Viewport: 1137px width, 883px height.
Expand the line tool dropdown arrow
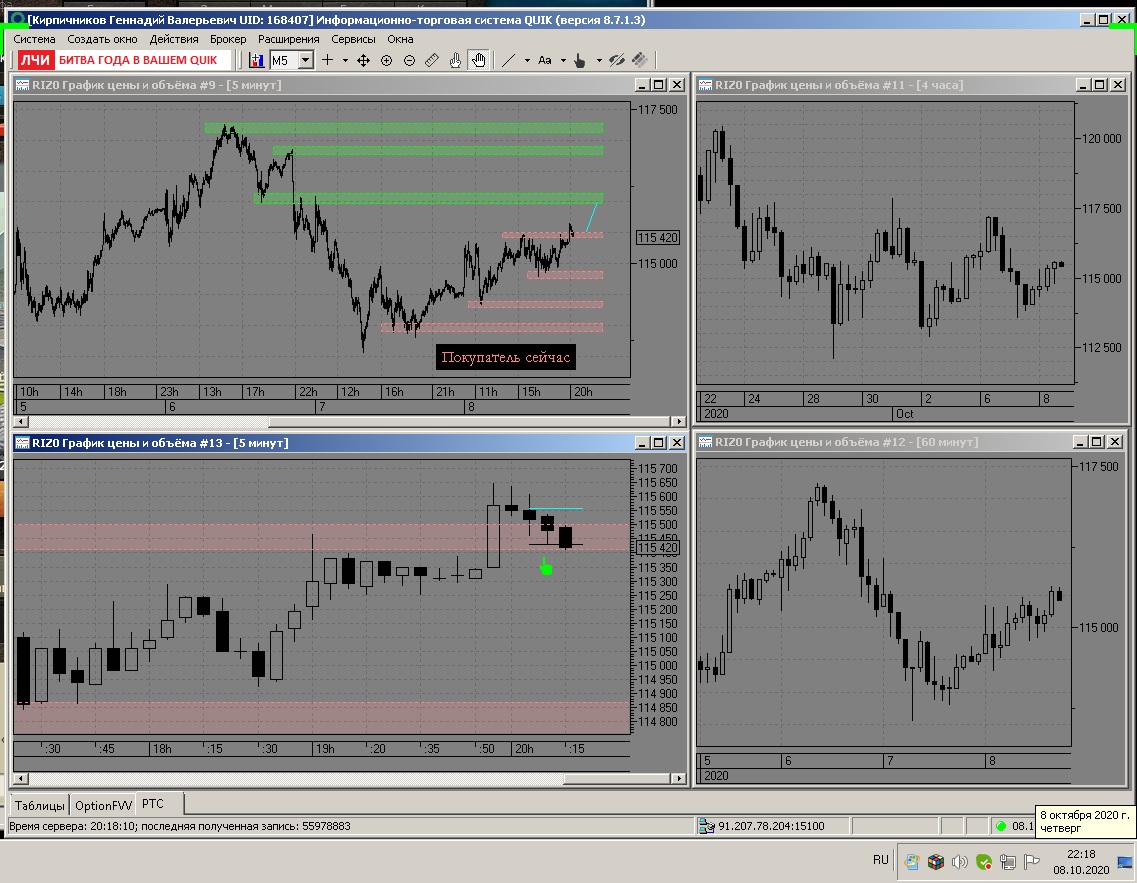(527, 60)
